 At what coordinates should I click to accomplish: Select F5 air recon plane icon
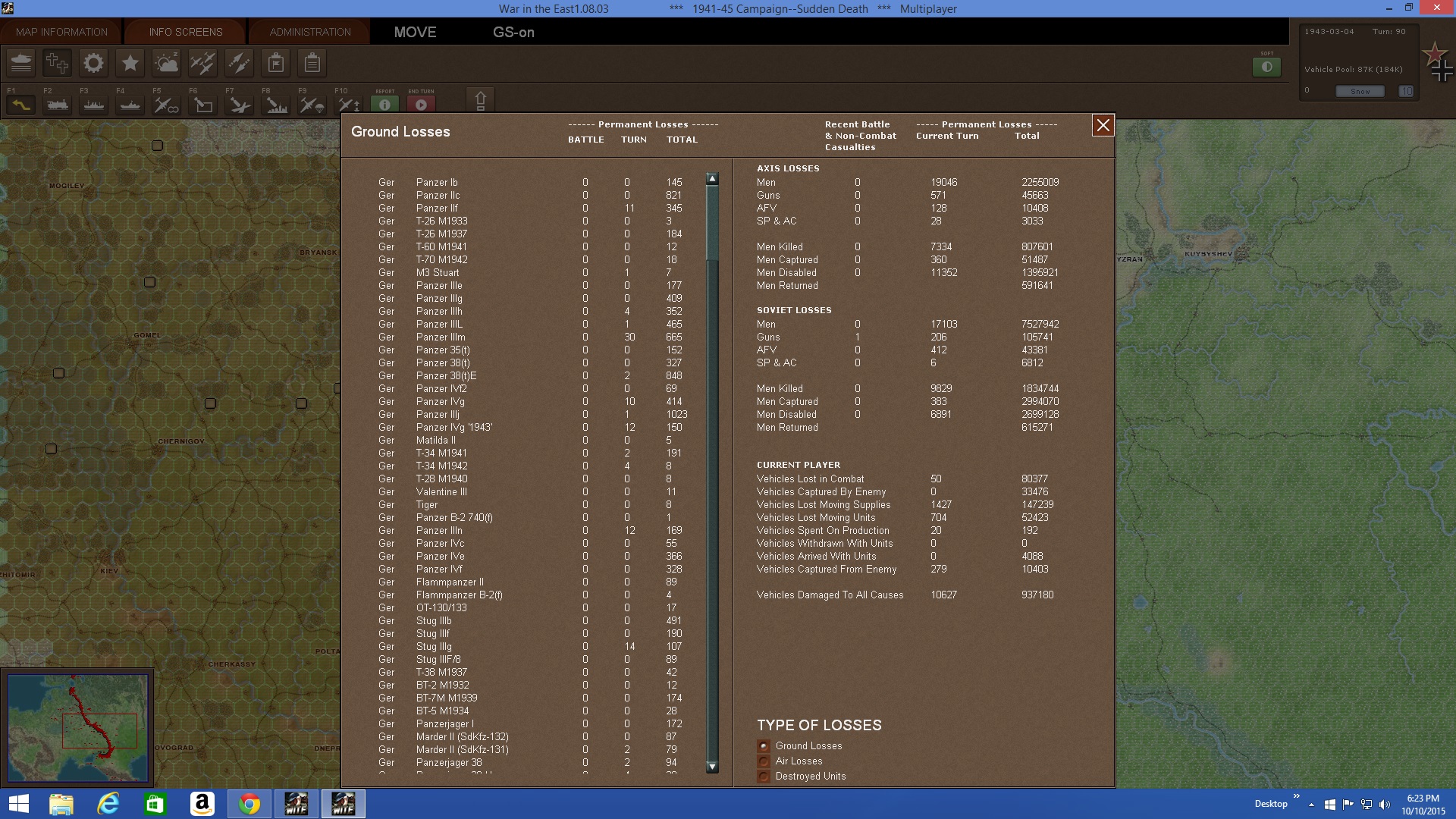tap(167, 105)
